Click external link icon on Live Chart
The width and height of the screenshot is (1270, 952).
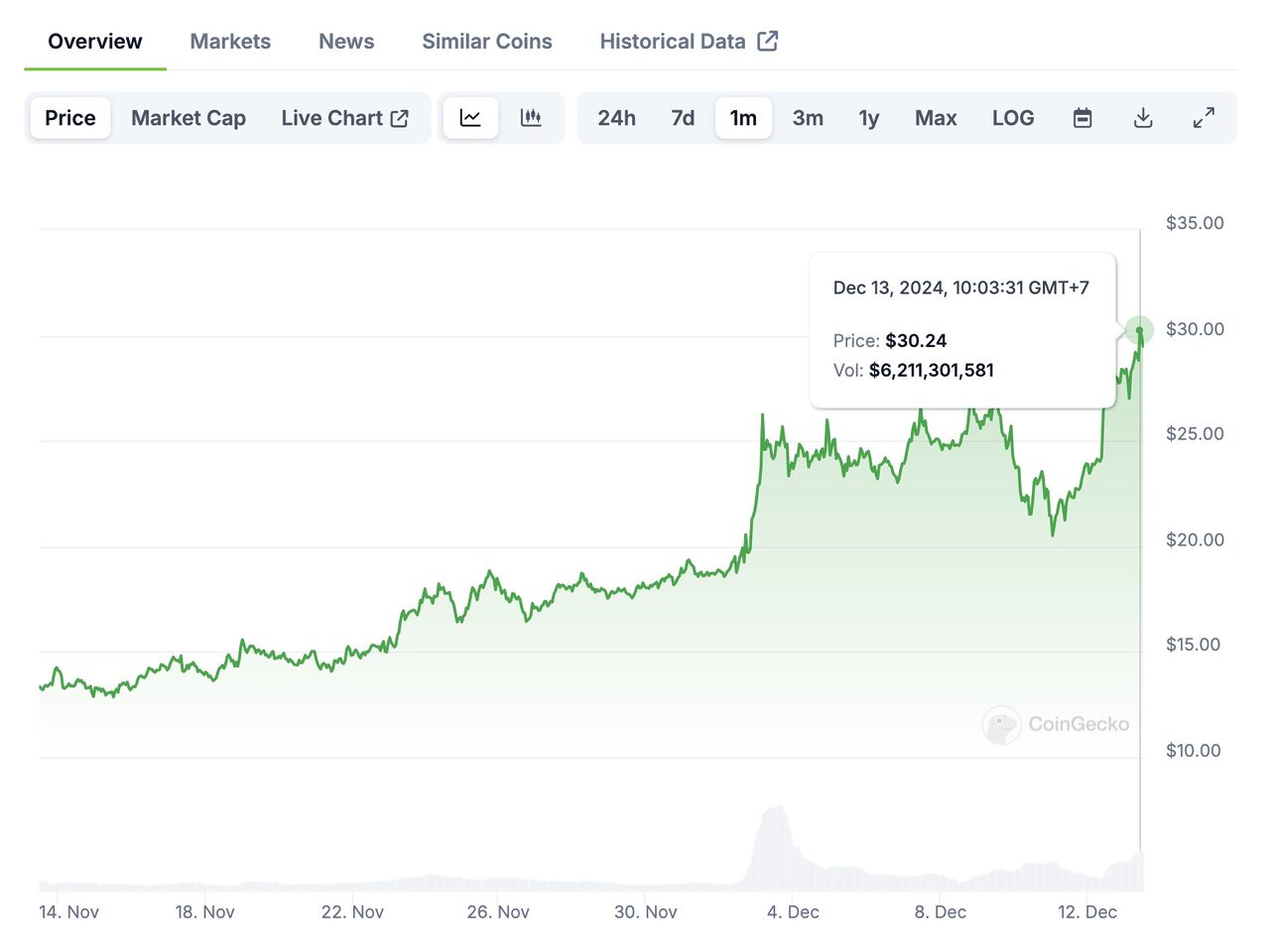pyautogui.click(x=400, y=118)
